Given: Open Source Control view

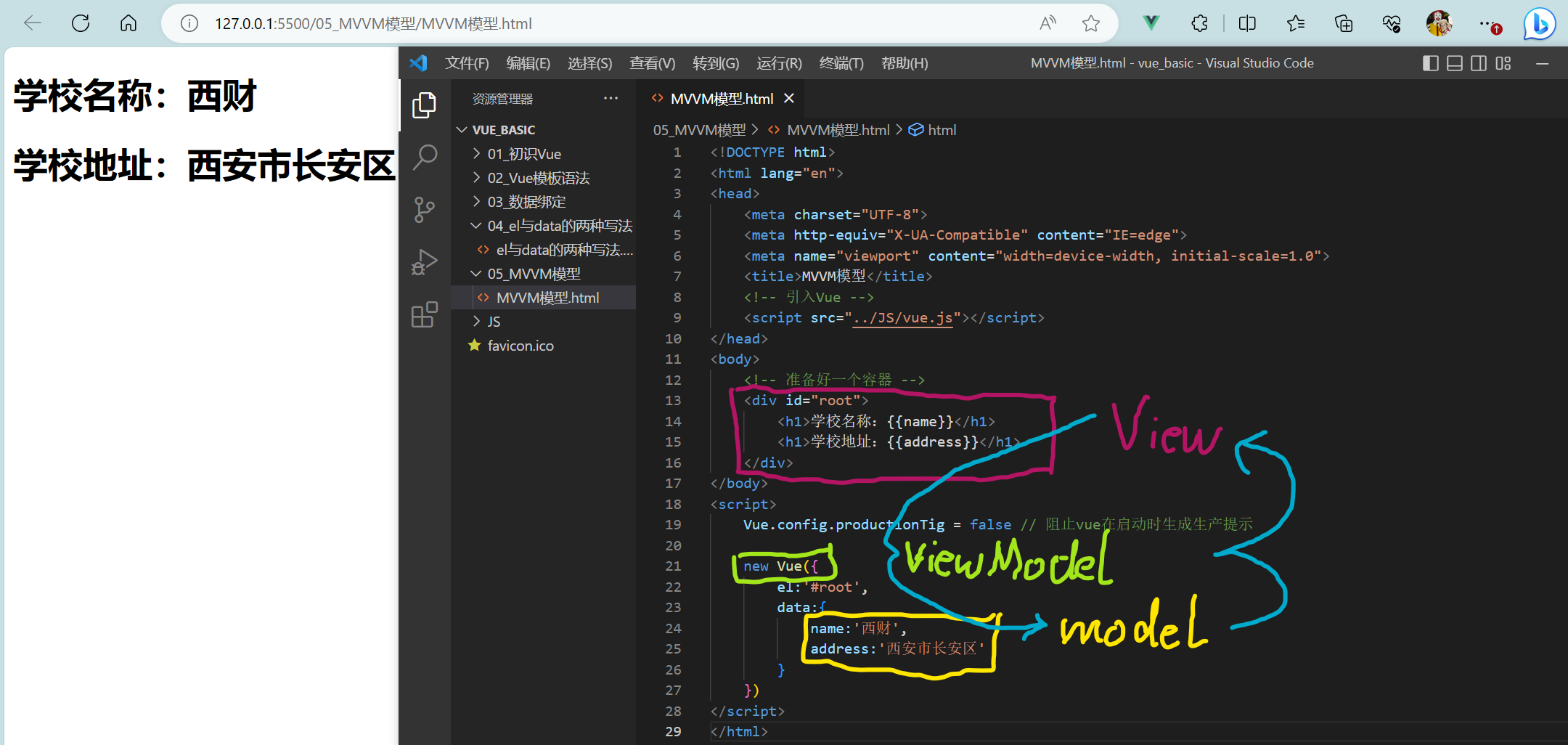Looking at the screenshot, I should coord(425,209).
